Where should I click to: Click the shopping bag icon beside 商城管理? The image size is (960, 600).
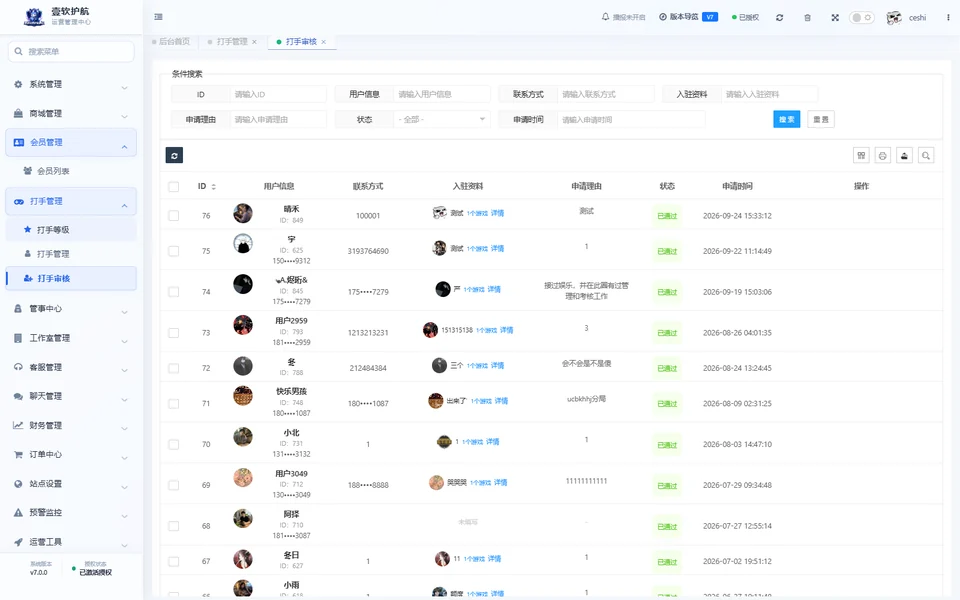click(x=18, y=113)
